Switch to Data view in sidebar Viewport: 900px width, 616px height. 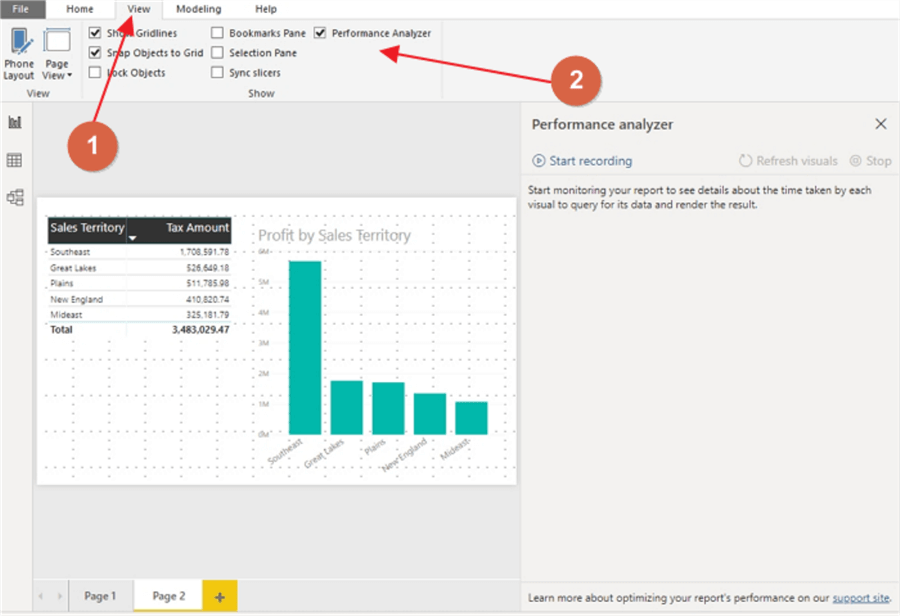pos(15,160)
